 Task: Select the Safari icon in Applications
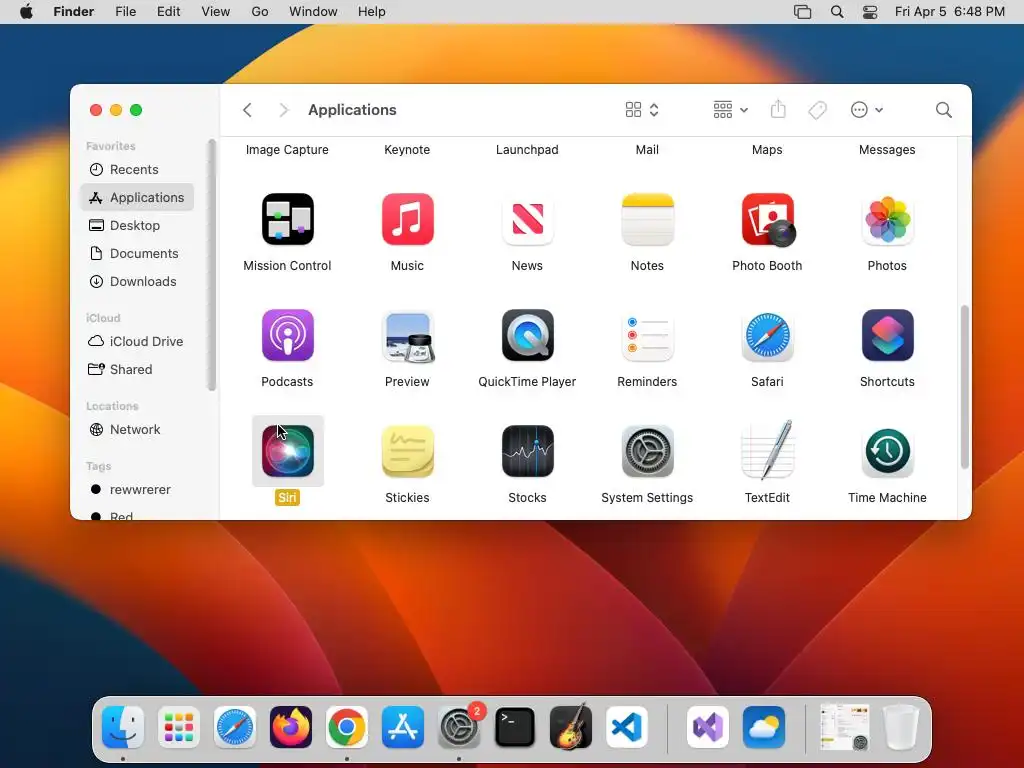[767, 336]
